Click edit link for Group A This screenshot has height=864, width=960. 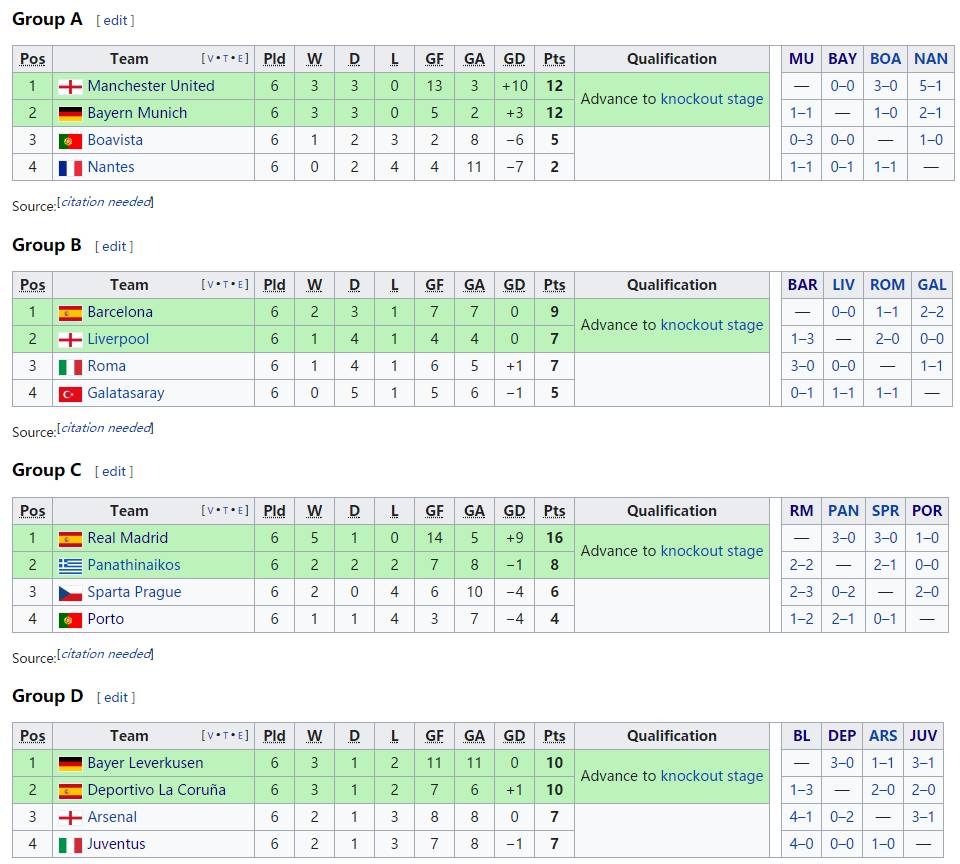click(x=115, y=20)
